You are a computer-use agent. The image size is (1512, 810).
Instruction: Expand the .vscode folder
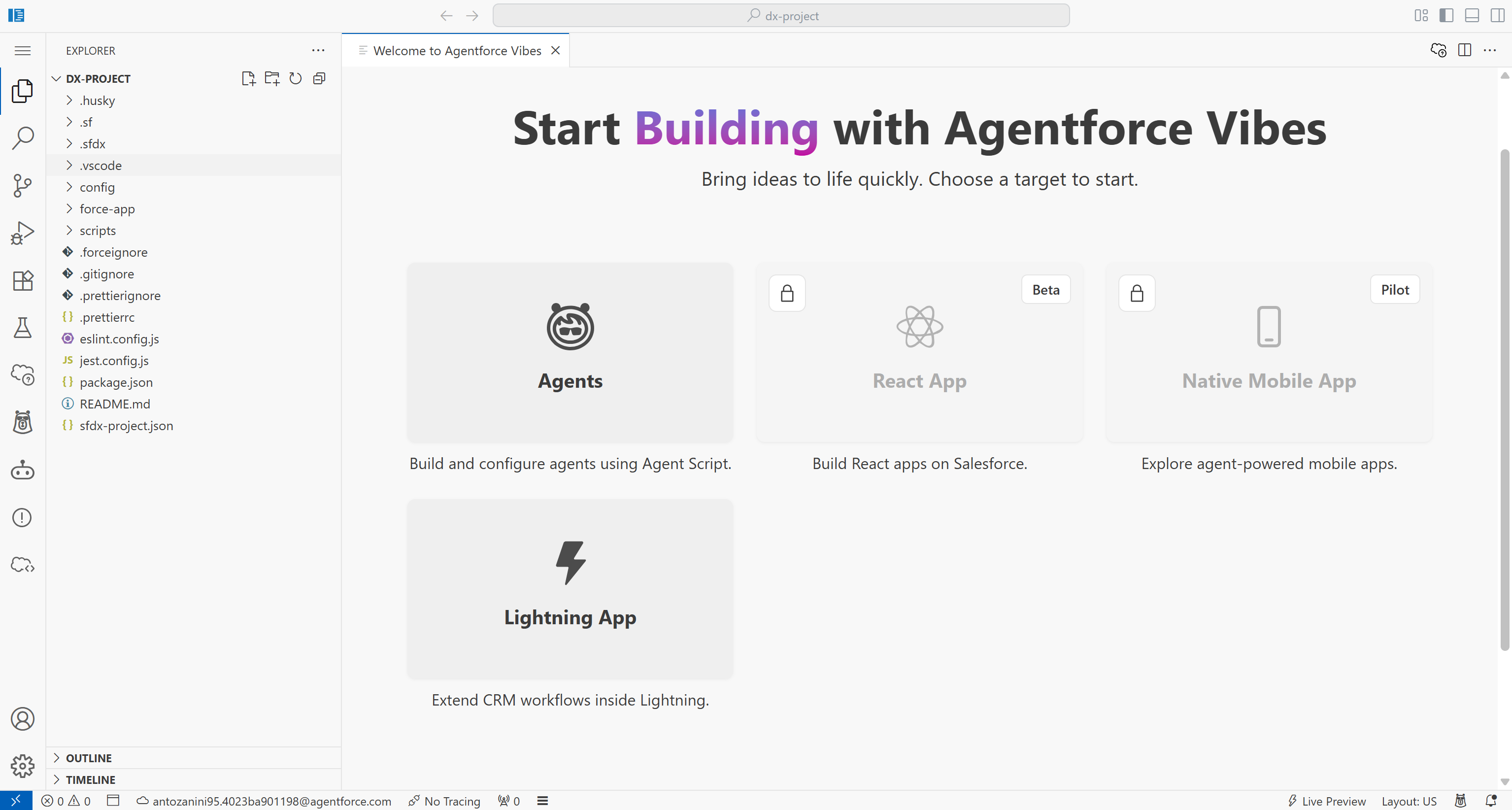pos(194,166)
